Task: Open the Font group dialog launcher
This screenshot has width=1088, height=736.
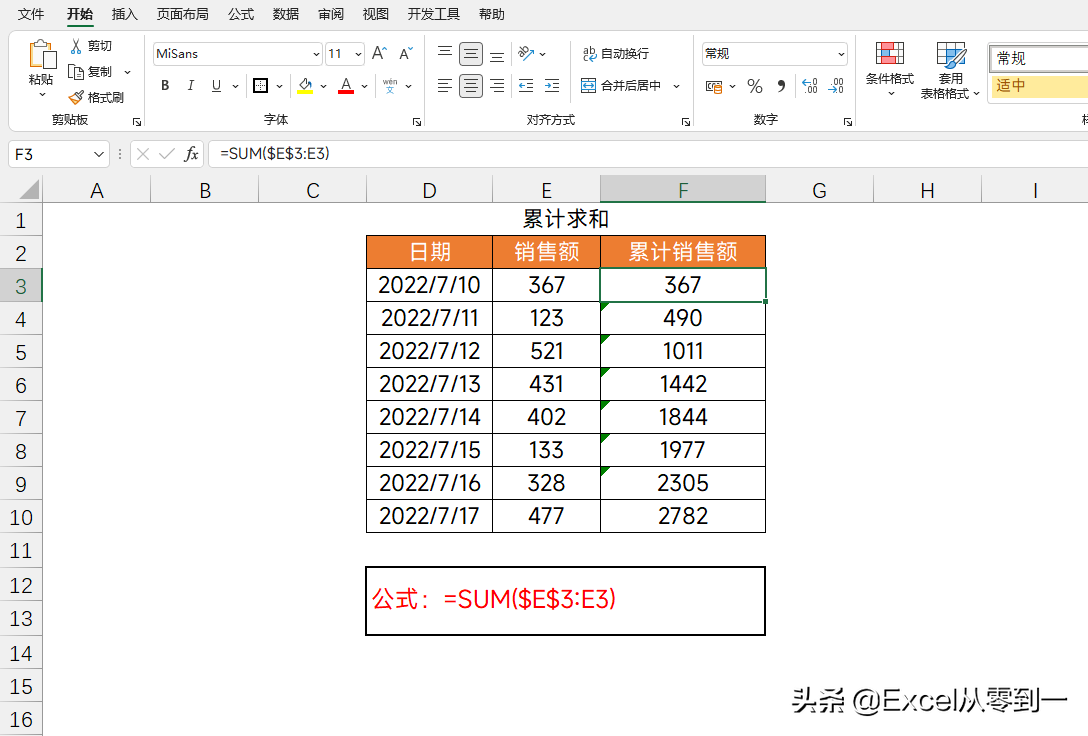Action: [x=417, y=122]
